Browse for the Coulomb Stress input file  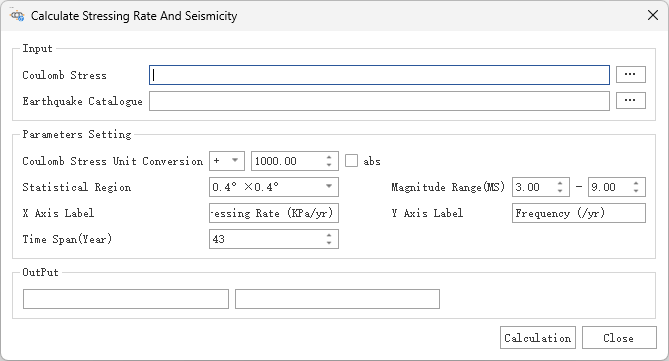(x=631, y=75)
